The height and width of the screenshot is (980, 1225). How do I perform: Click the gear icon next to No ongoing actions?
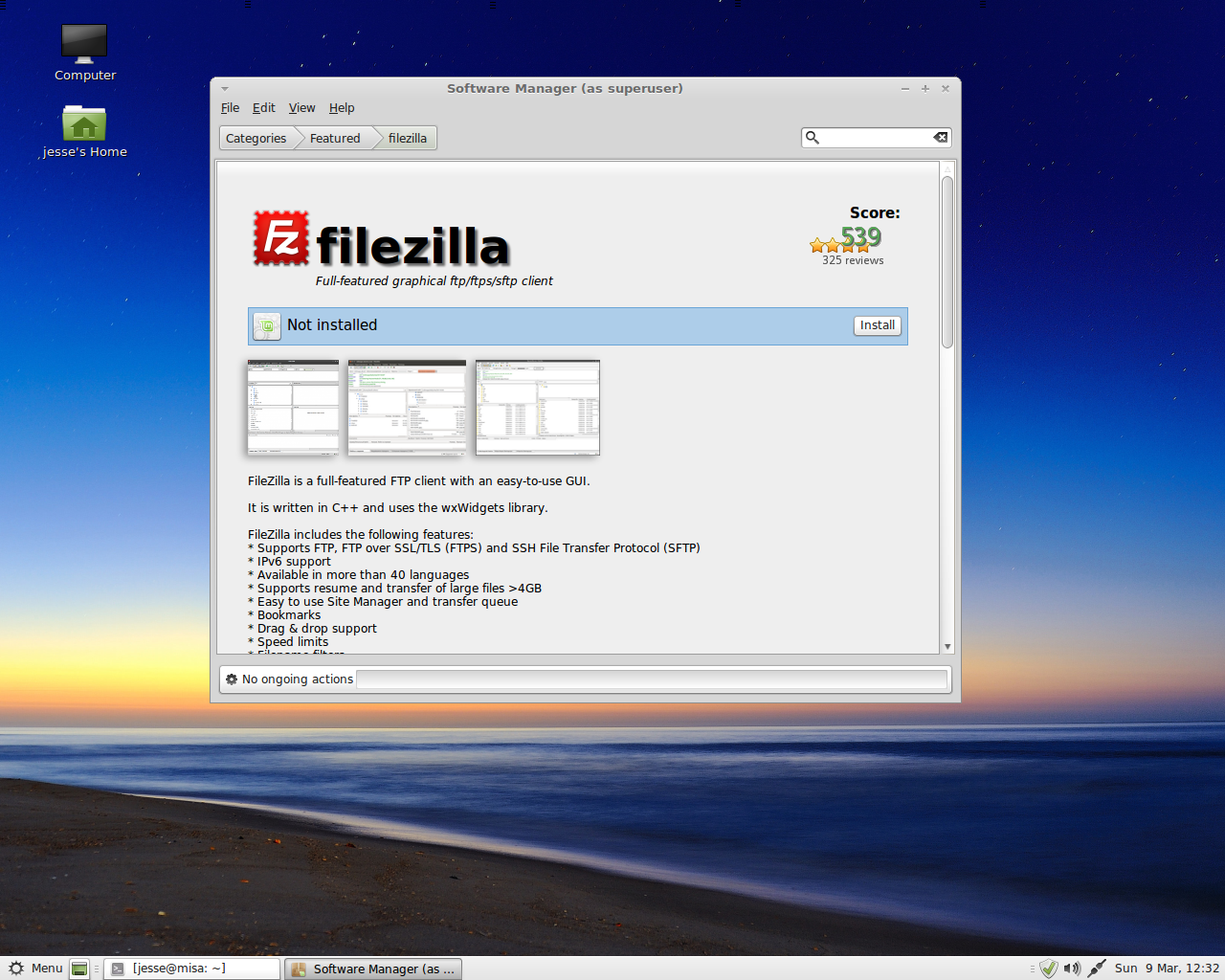coord(232,679)
